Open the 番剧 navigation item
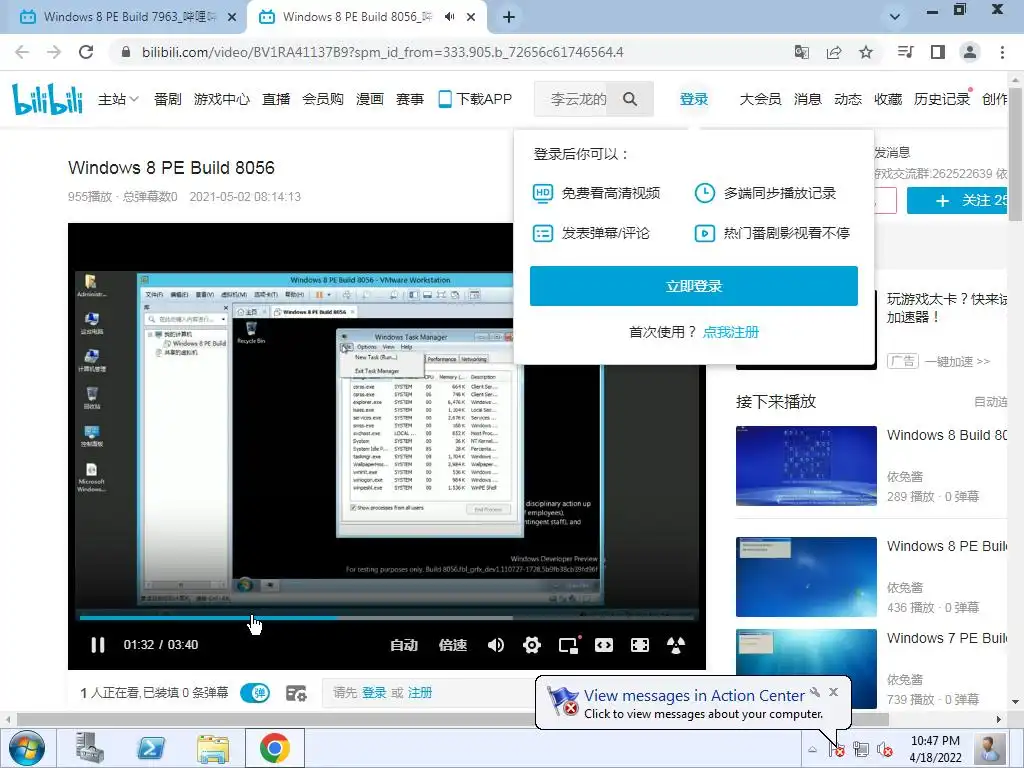 point(168,99)
